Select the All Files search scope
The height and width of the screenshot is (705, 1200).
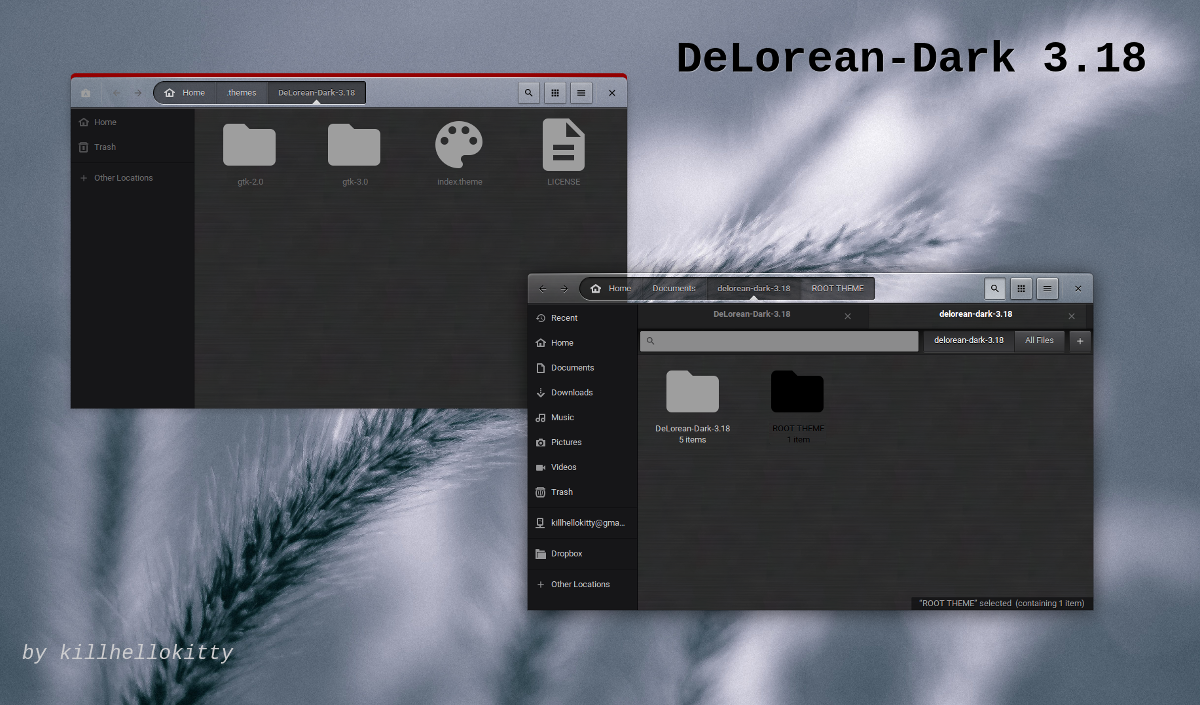point(1039,341)
